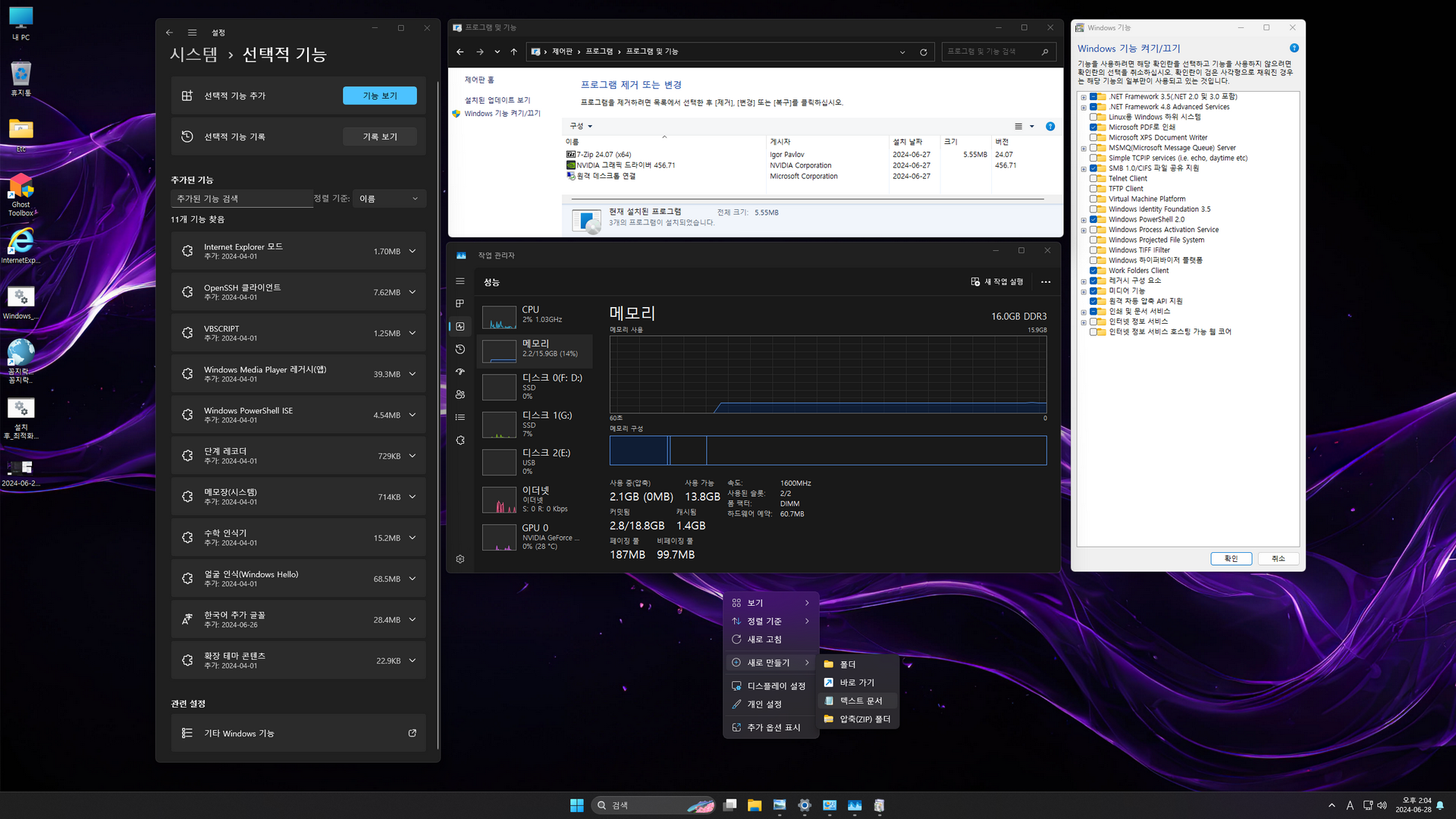The width and height of the screenshot is (1456, 819).
Task: Open the sort-by name dropdown
Action: click(x=388, y=199)
